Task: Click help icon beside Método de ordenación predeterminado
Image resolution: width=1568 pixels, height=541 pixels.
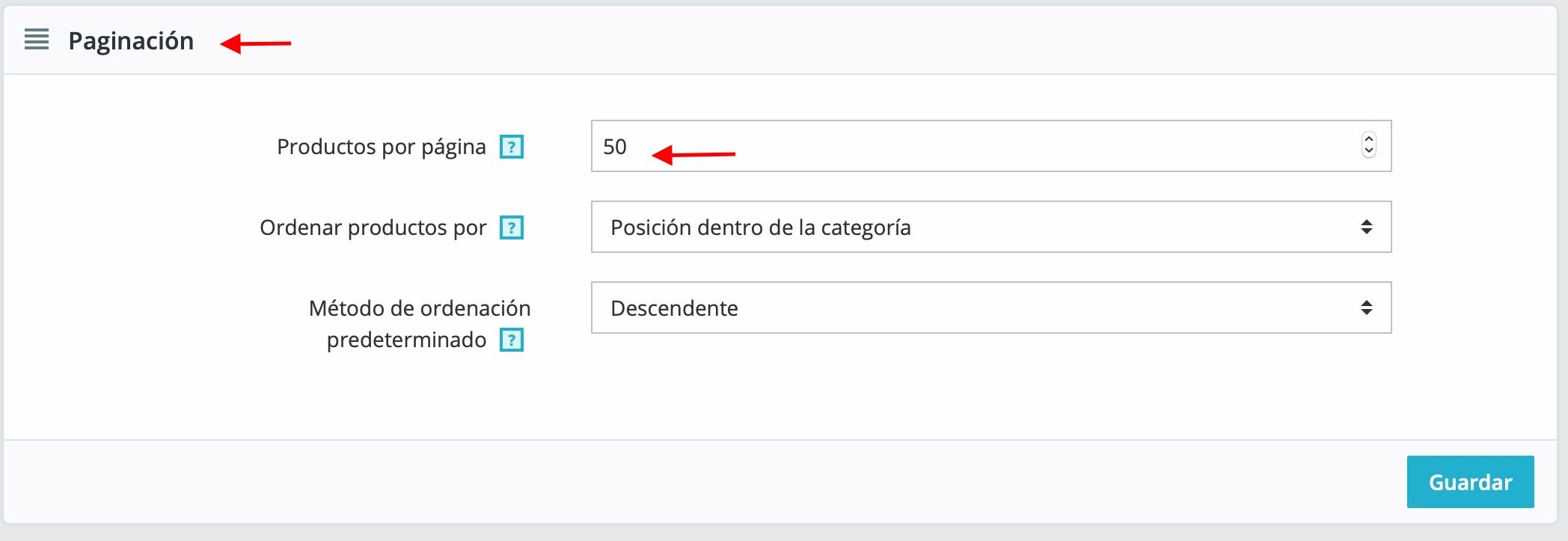Action: 512,340
